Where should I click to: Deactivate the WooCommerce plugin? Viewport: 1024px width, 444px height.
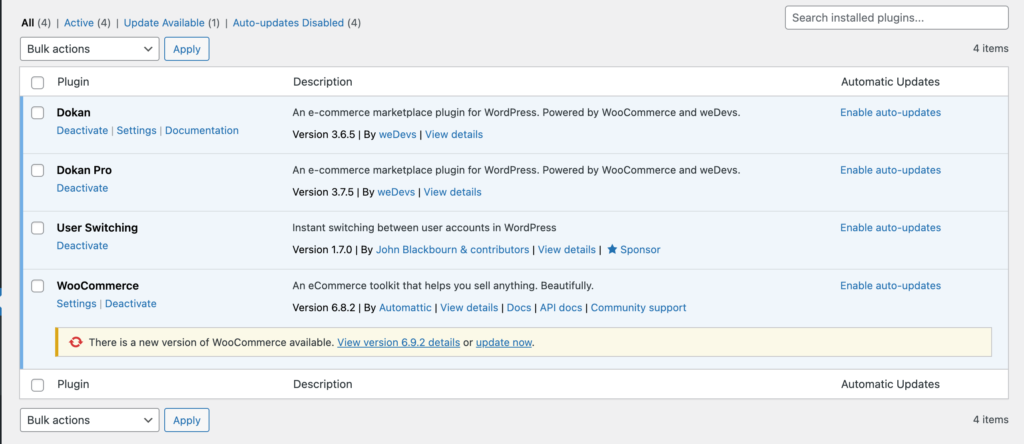pos(131,304)
